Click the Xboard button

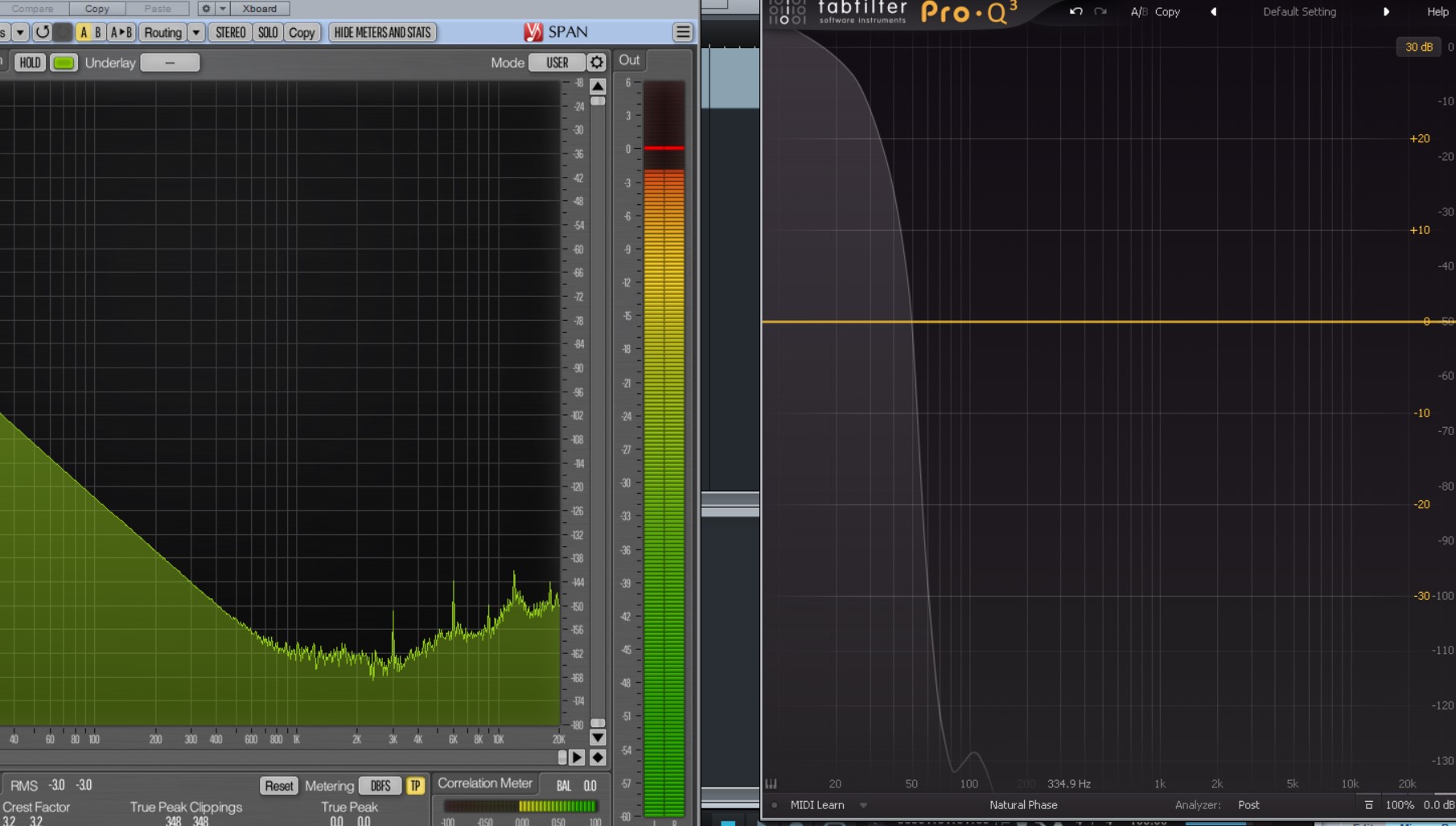point(260,8)
